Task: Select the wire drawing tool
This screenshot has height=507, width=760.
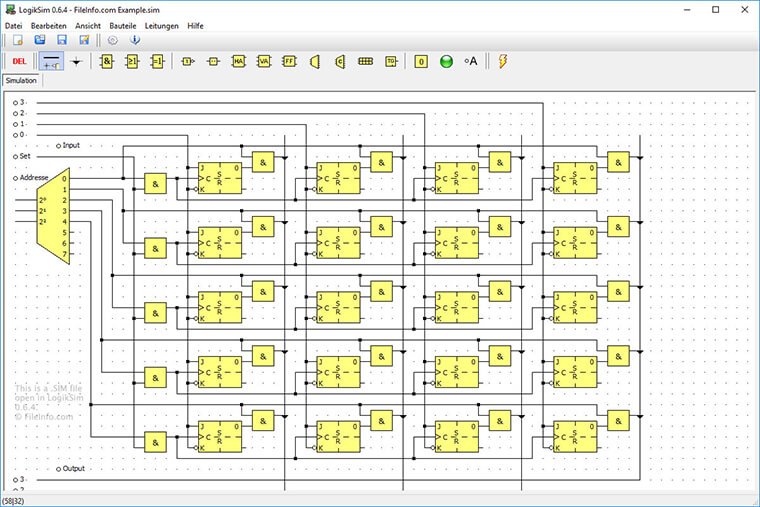Action: tap(51, 61)
